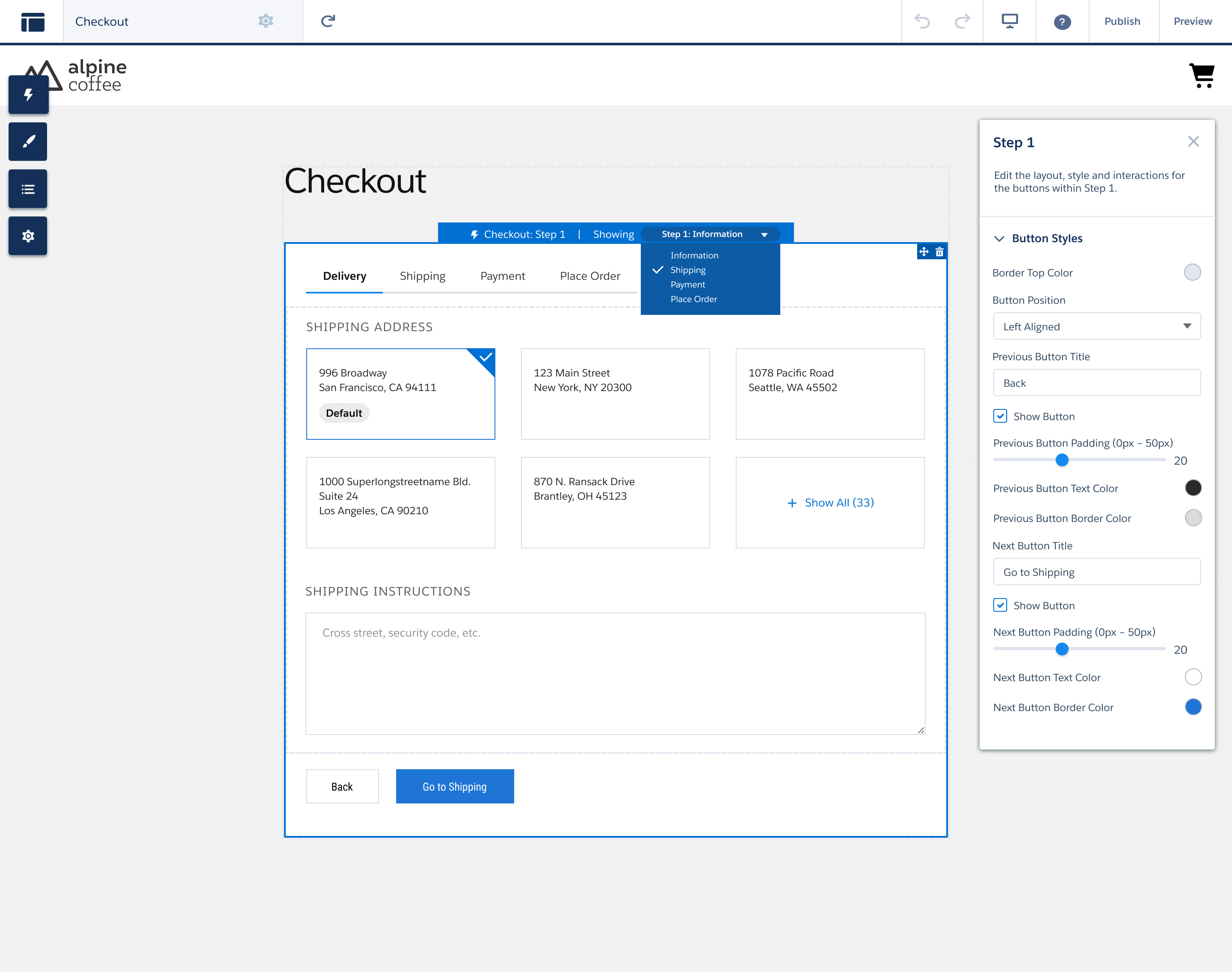Collapse the Button Styles section
Screen dimensions: 1232x972
(1000, 238)
